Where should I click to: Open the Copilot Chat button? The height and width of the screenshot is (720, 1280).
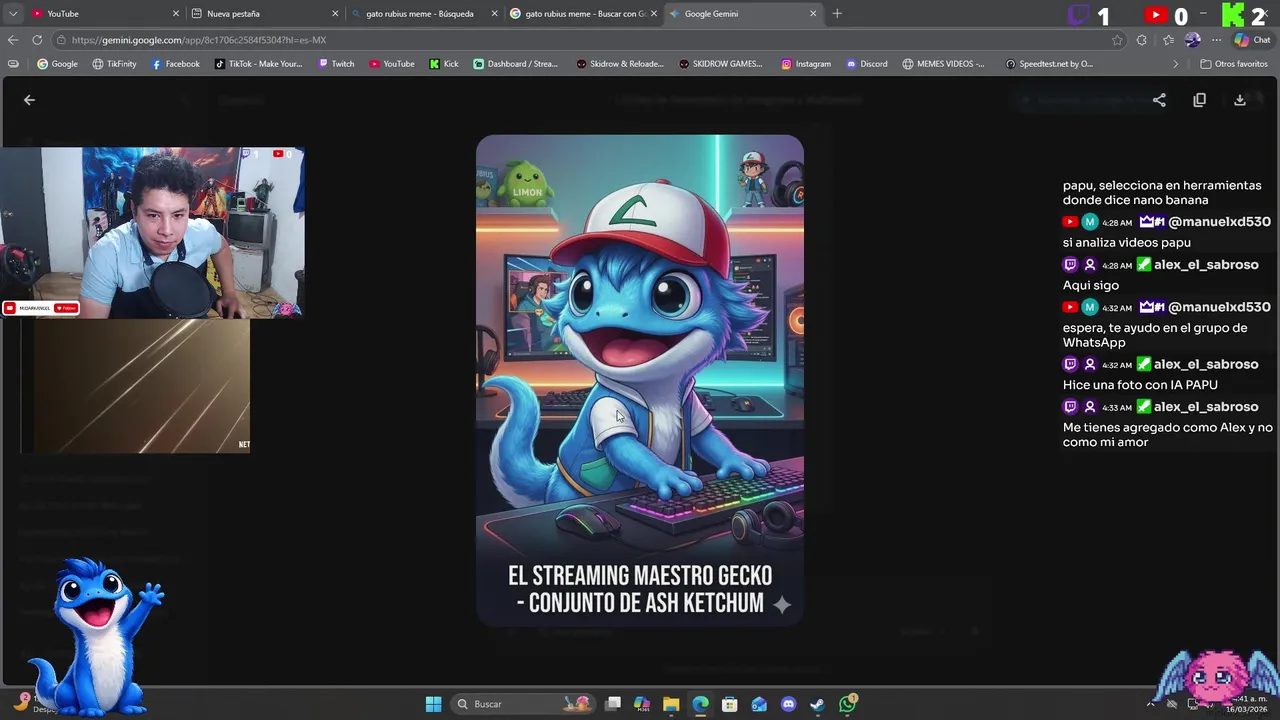tap(1254, 40)
